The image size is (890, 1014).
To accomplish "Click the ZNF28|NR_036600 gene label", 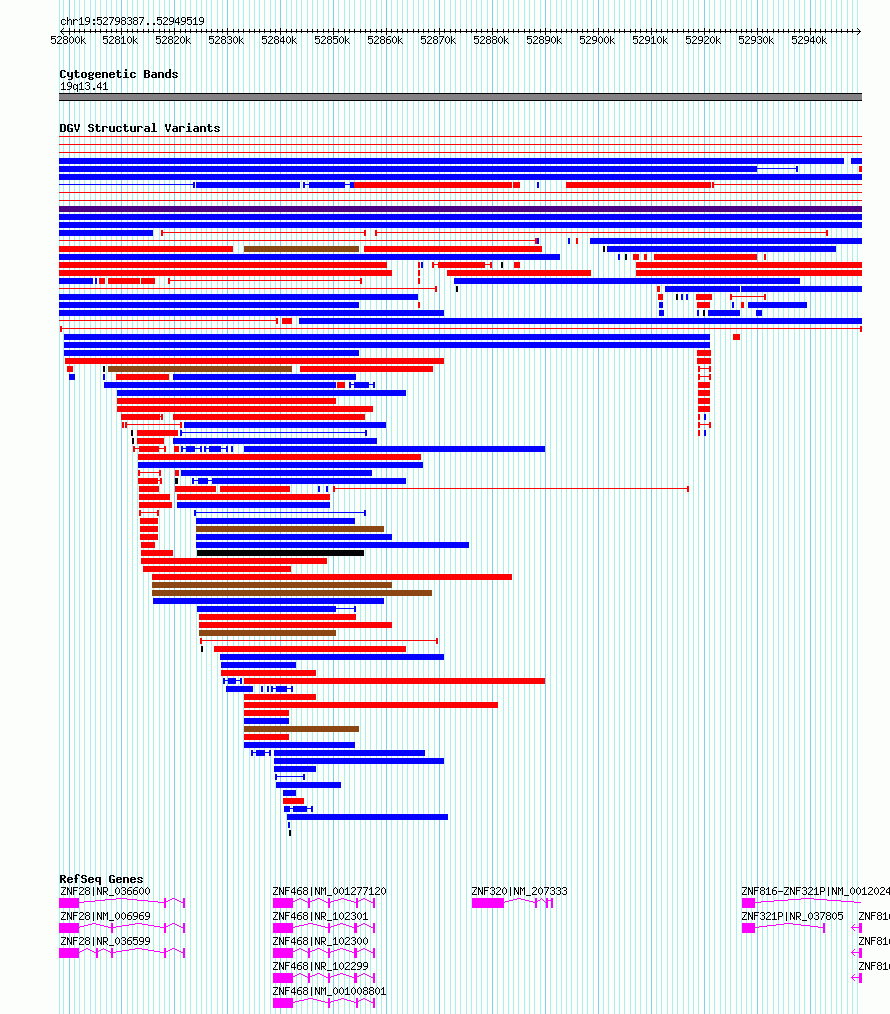I will (105, 891).
